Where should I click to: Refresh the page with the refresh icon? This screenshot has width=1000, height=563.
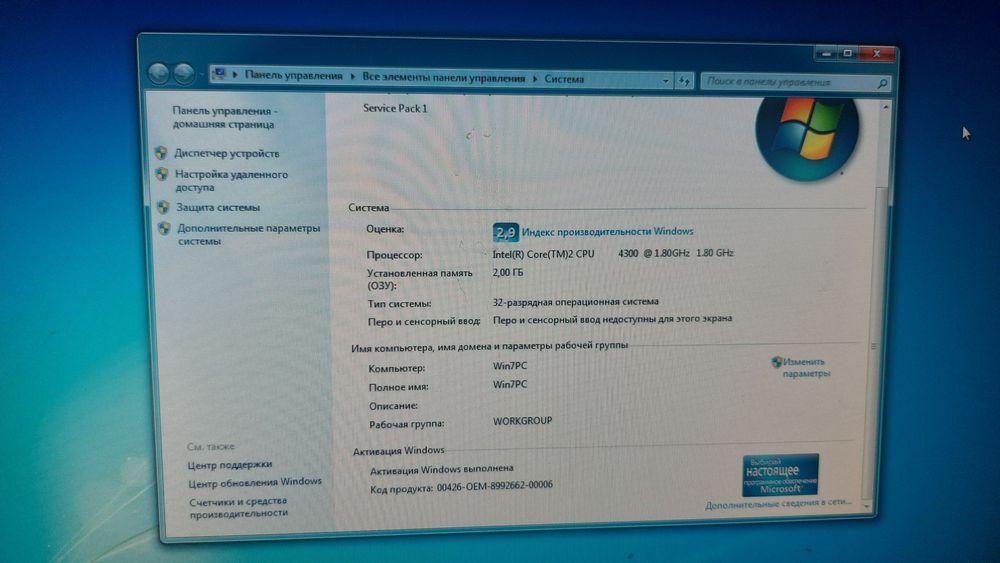(x=684, y=81)
